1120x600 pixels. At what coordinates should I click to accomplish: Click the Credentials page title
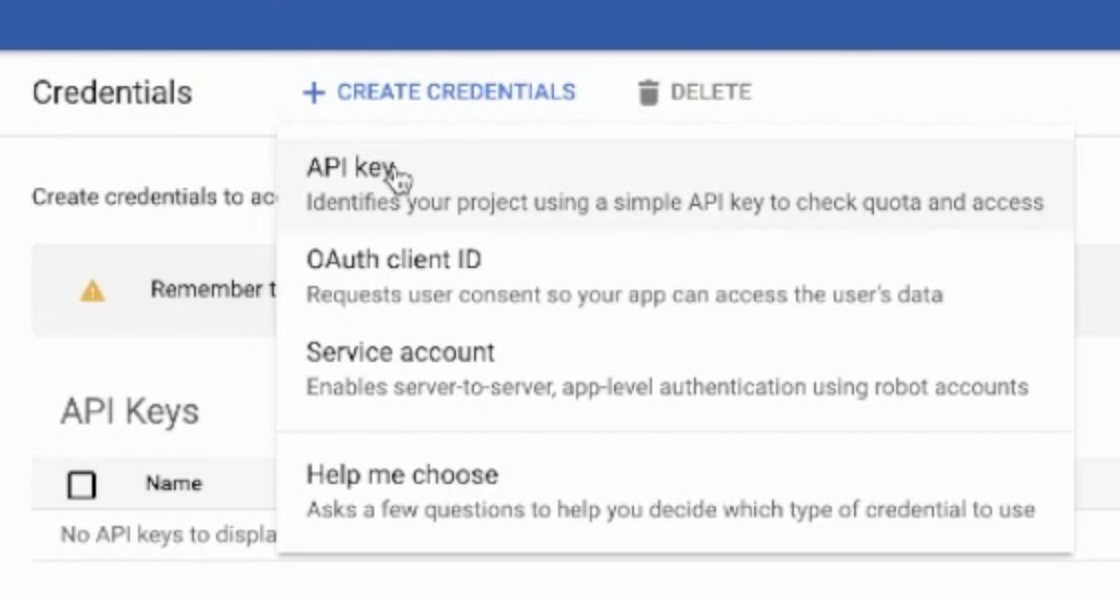click(x=112, y=92)
